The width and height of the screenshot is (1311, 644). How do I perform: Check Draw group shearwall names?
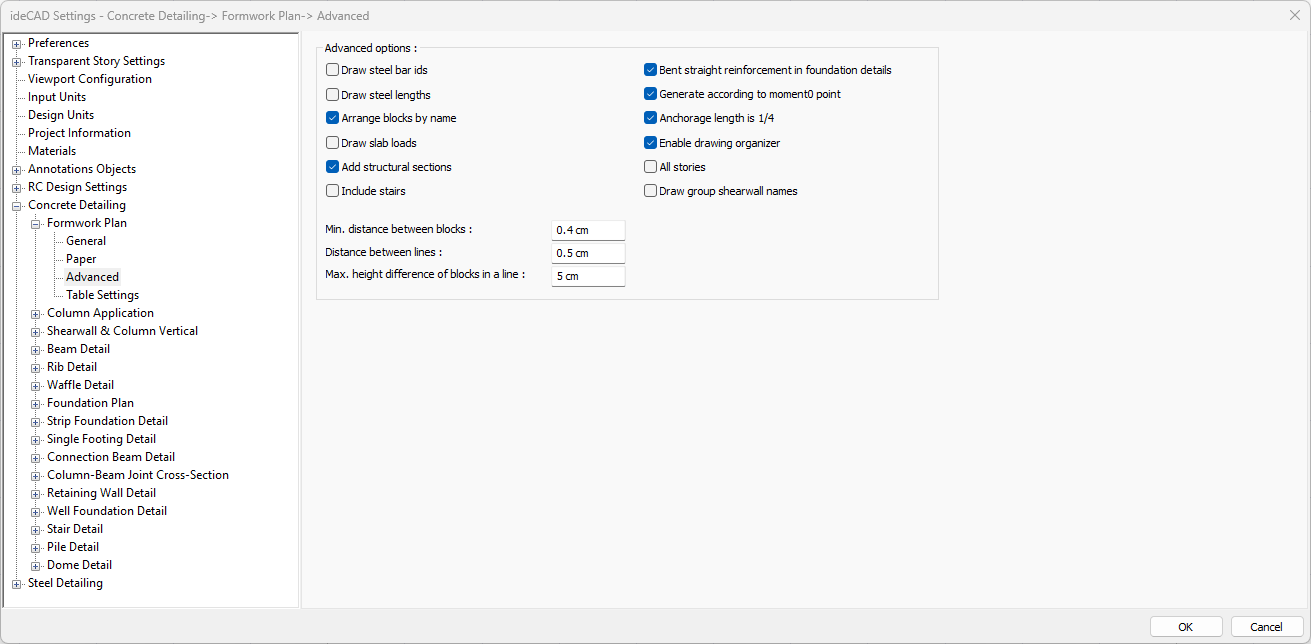point(651,191)
